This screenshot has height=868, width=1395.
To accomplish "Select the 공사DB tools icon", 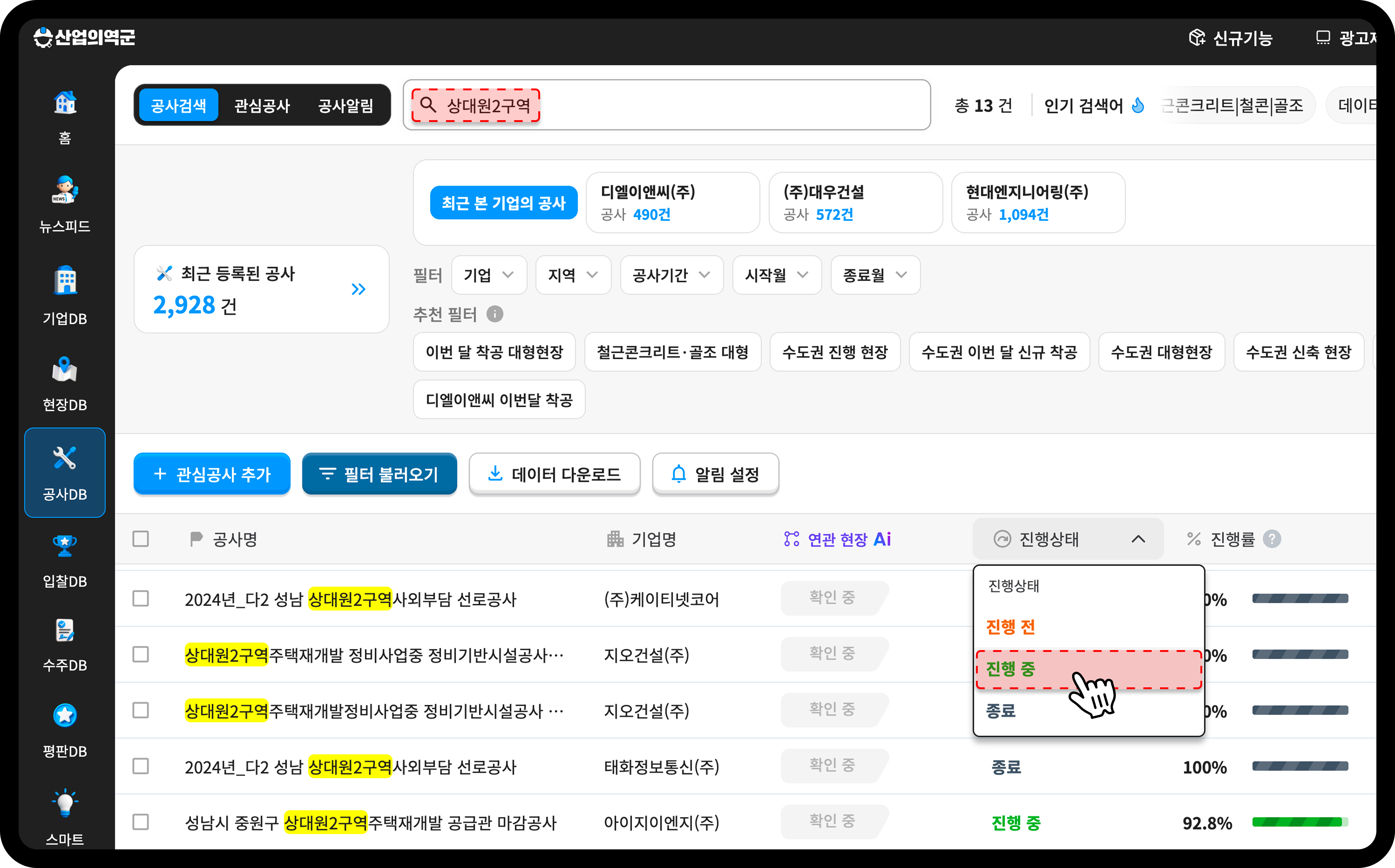I will point(65,458).
